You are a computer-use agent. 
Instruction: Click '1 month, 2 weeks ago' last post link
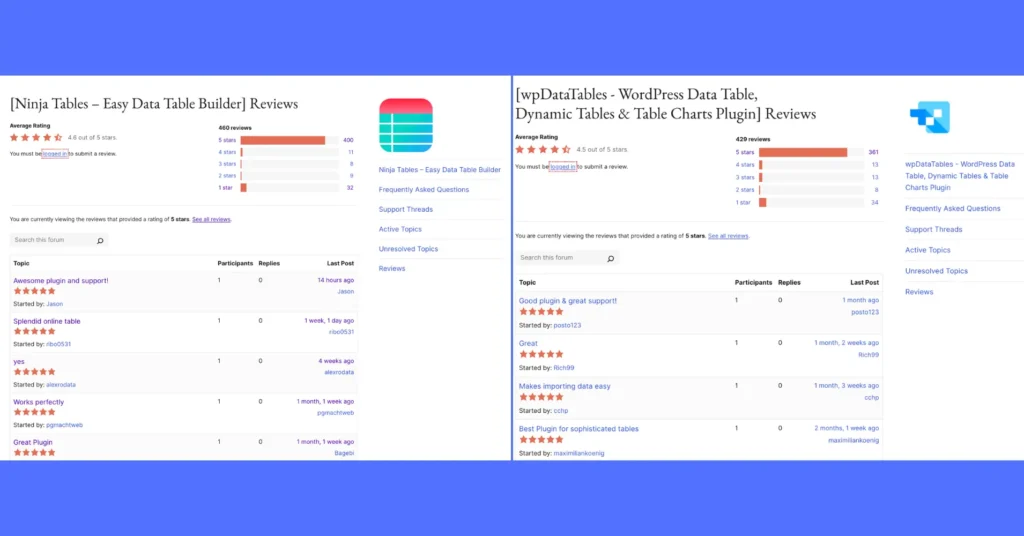point(846,343)
